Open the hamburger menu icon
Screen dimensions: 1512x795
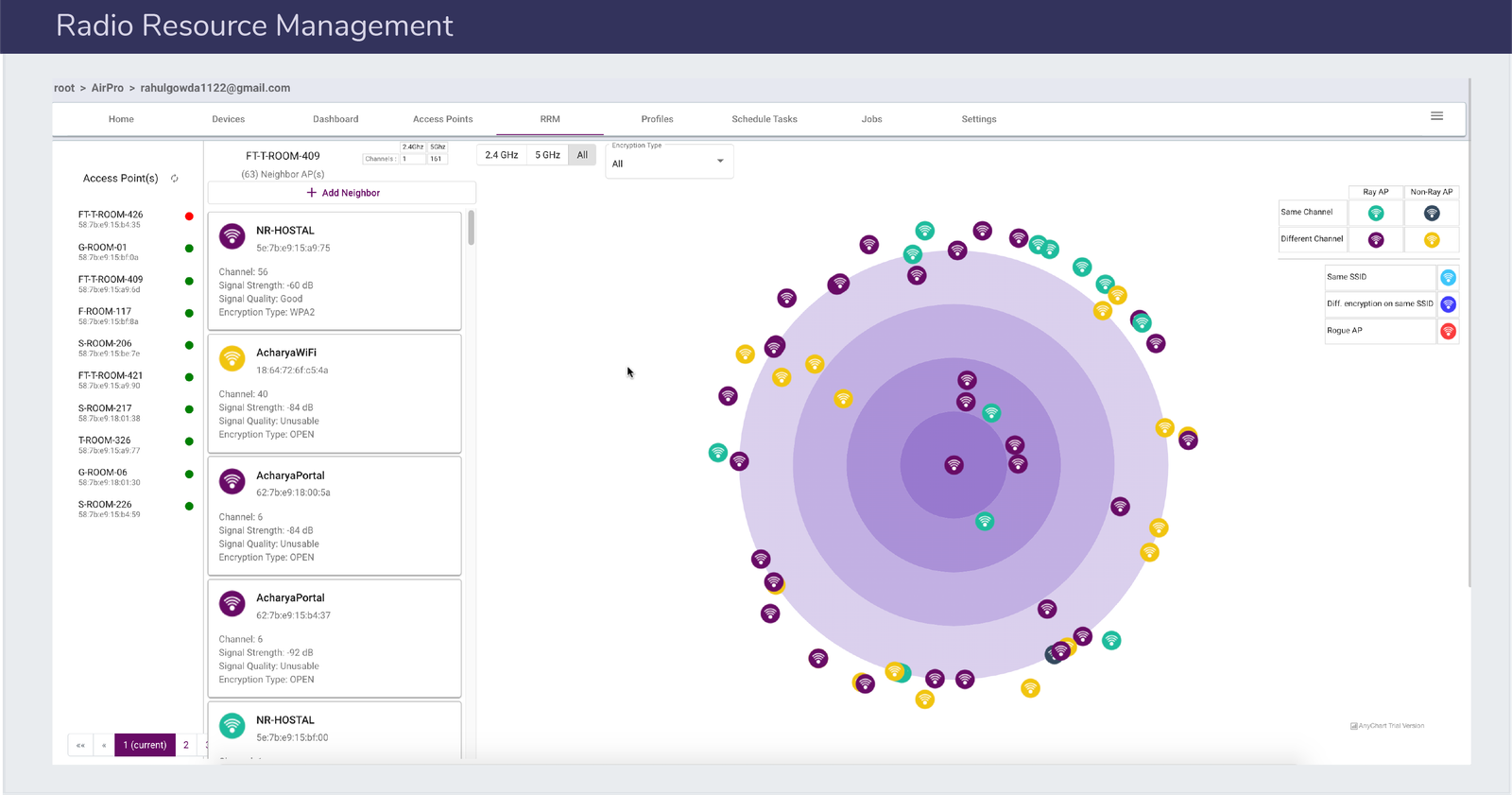(x=1436, y=116)
